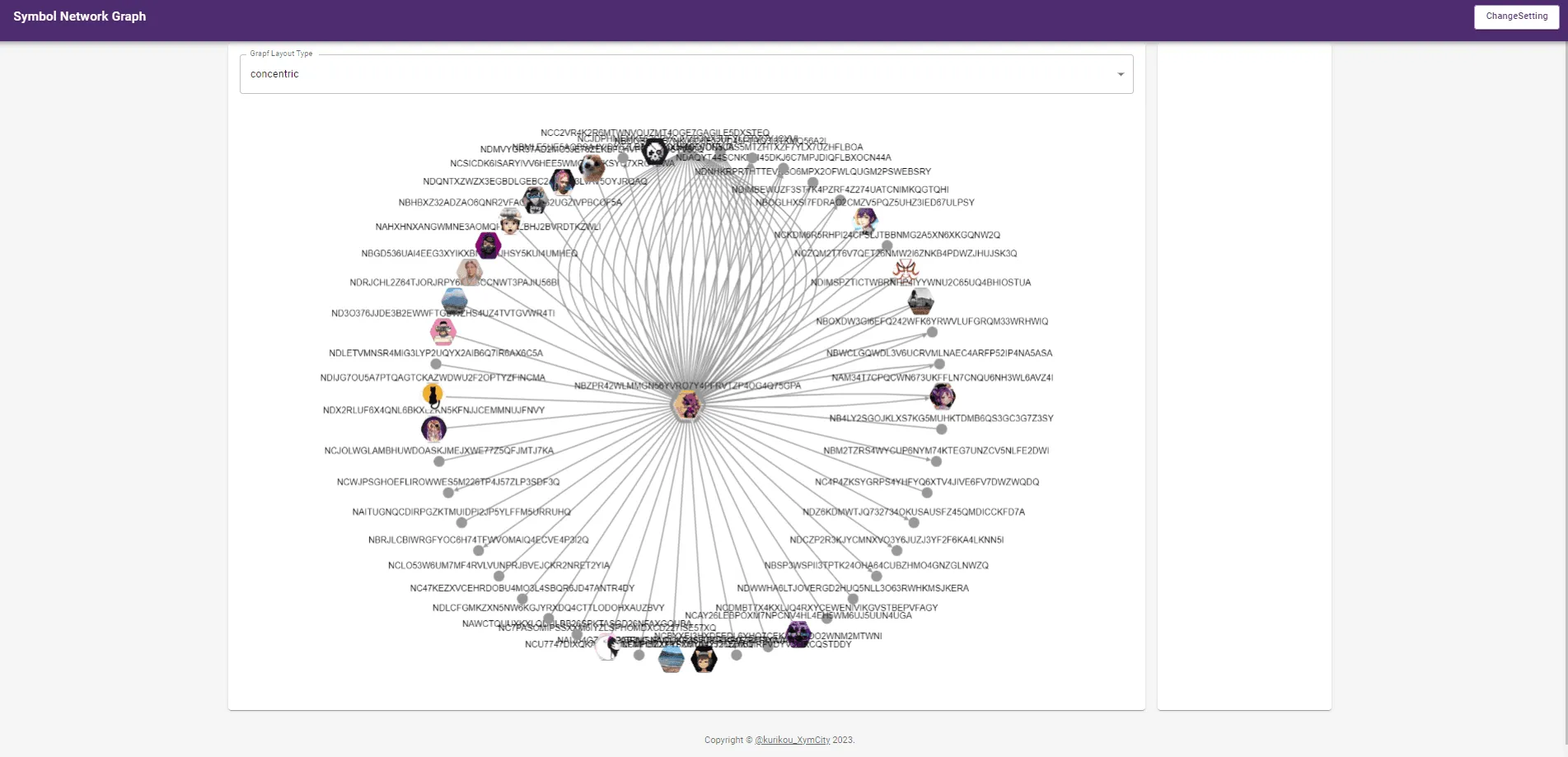Viewport: 1568px width, 757px height.
Task: Click the concentric layout select field
Action: (676, 74)
